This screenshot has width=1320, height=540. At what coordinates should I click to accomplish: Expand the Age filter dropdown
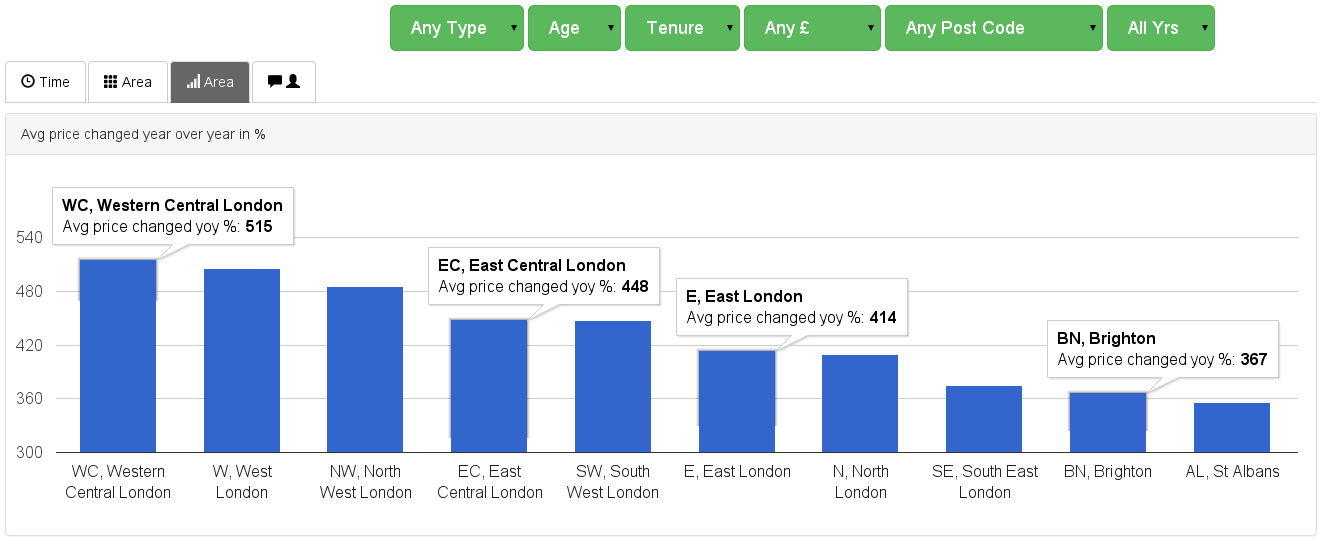tap(574, 28)
